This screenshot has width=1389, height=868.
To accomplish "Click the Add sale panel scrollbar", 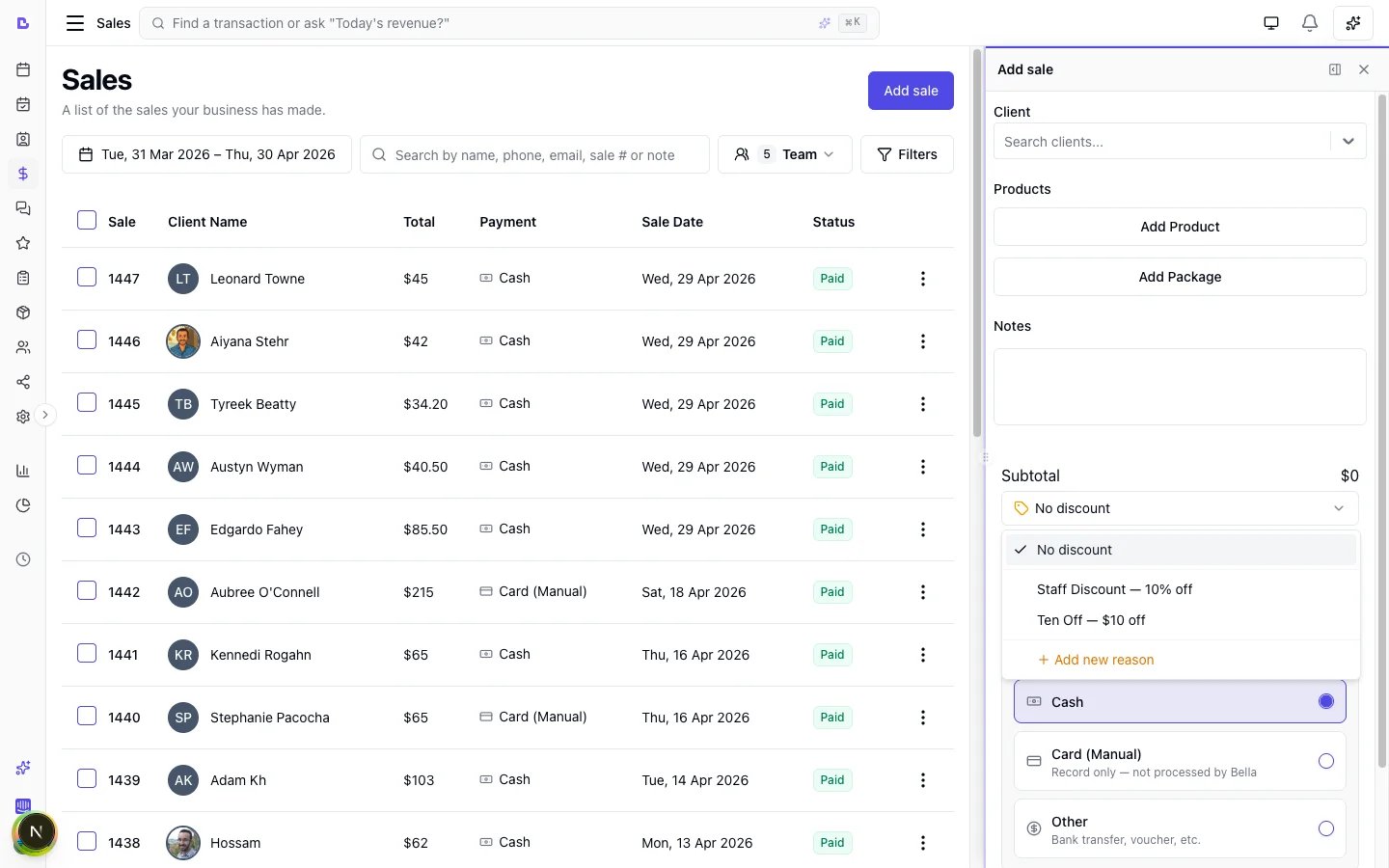I will (x=1383, y=429).
